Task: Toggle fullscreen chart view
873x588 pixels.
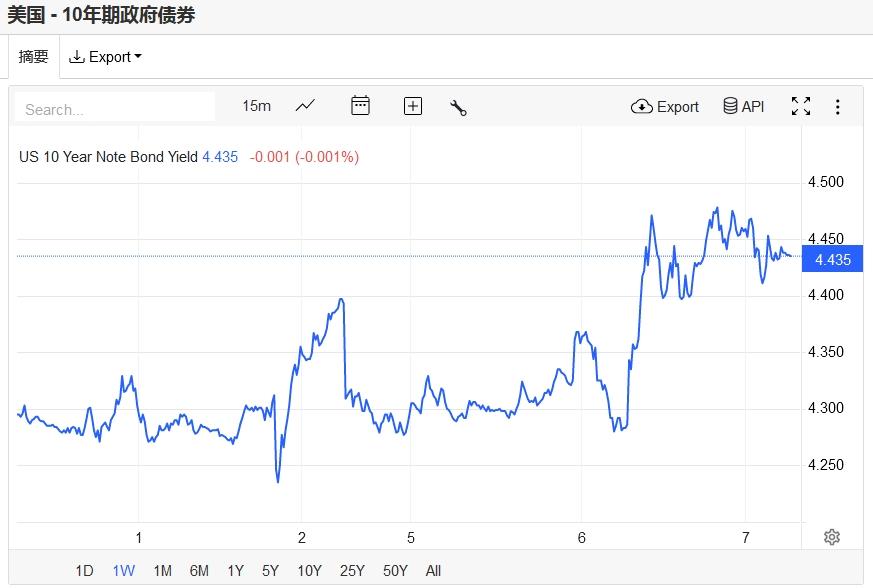Action: point(801,106)
